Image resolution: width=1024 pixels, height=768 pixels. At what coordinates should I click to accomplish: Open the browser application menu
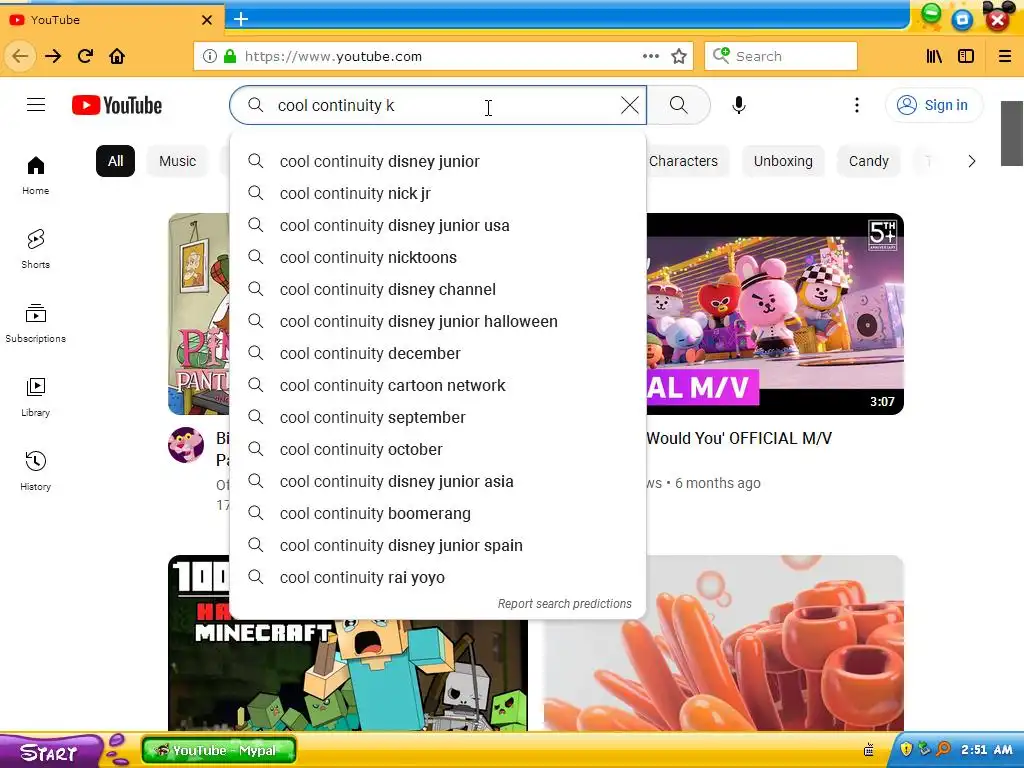pyautogui.click(x=1005, y=56)
